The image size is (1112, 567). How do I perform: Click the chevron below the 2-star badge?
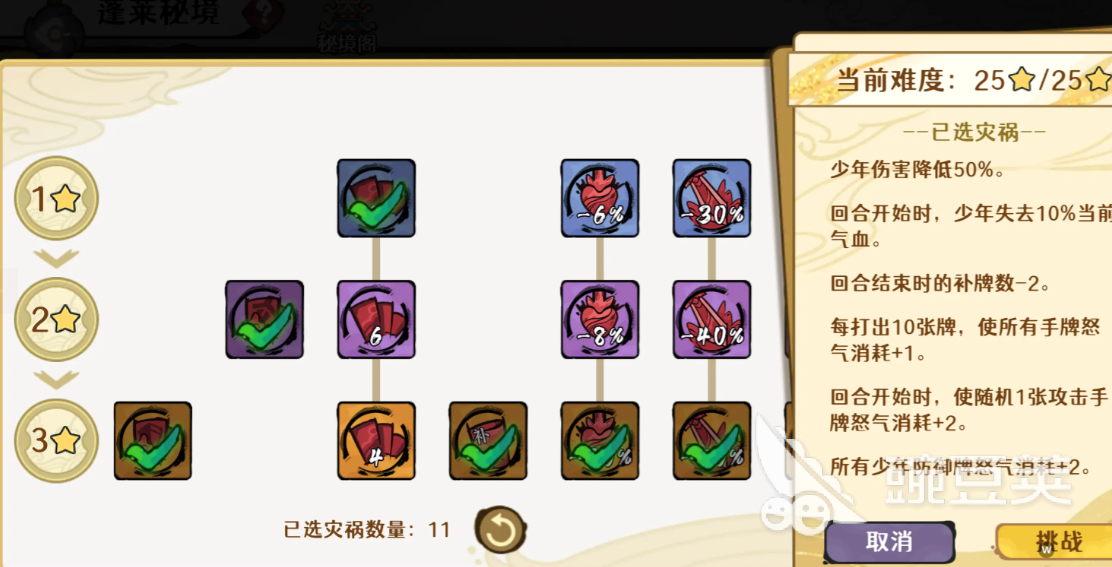coord(57,380)
